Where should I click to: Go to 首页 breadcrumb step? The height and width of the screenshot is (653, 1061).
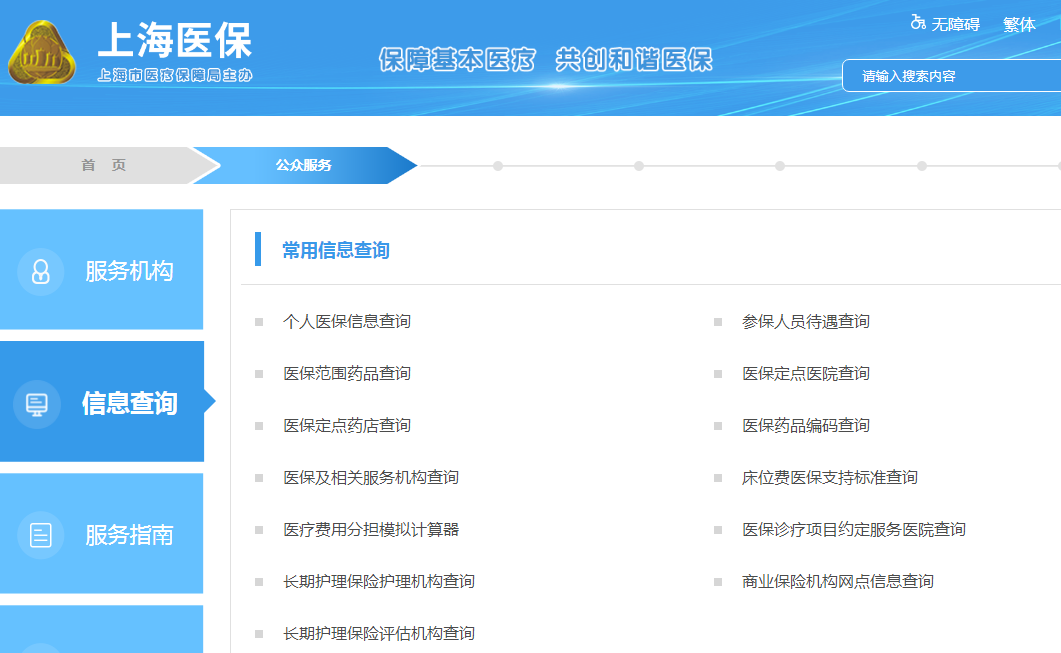click(x=104, y=166)
